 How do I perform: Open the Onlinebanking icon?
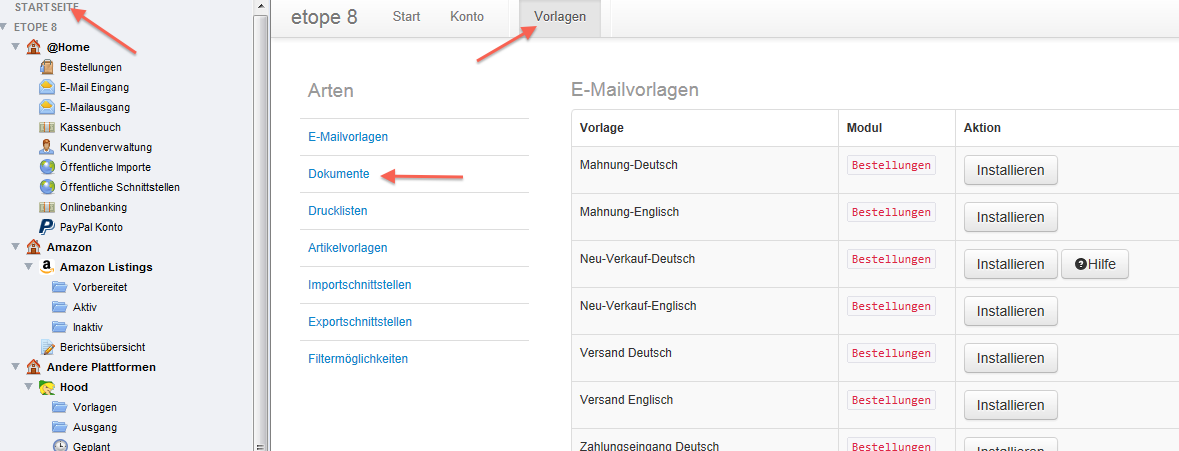[47, 207]
